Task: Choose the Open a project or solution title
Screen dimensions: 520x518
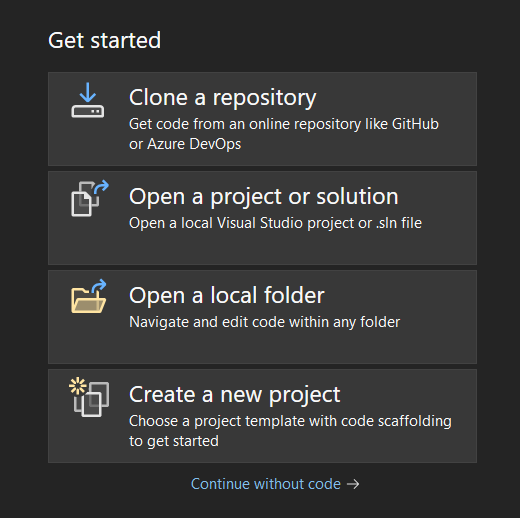Action: click(x=264, y=196)
